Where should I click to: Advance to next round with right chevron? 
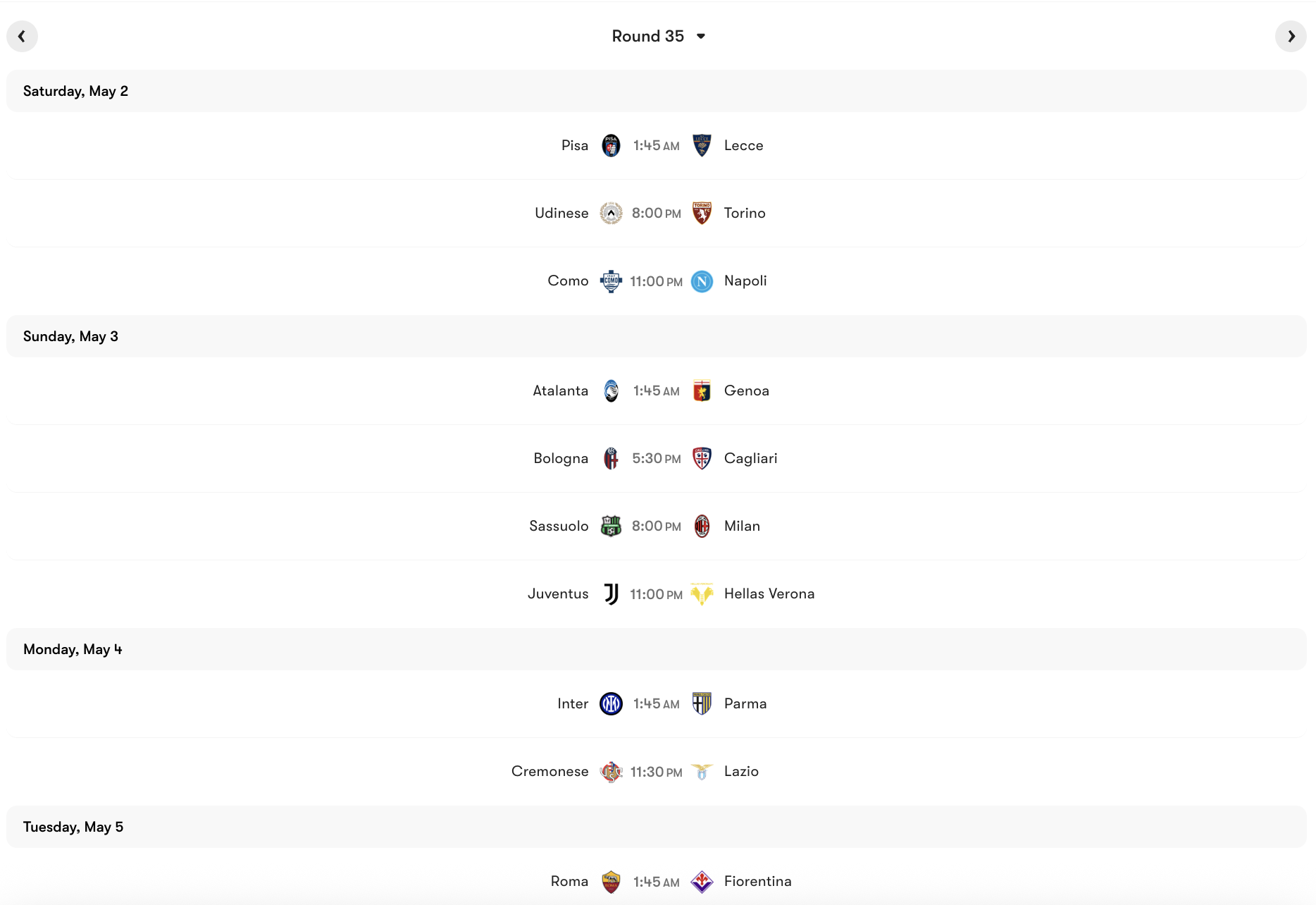pos(1291,36)
